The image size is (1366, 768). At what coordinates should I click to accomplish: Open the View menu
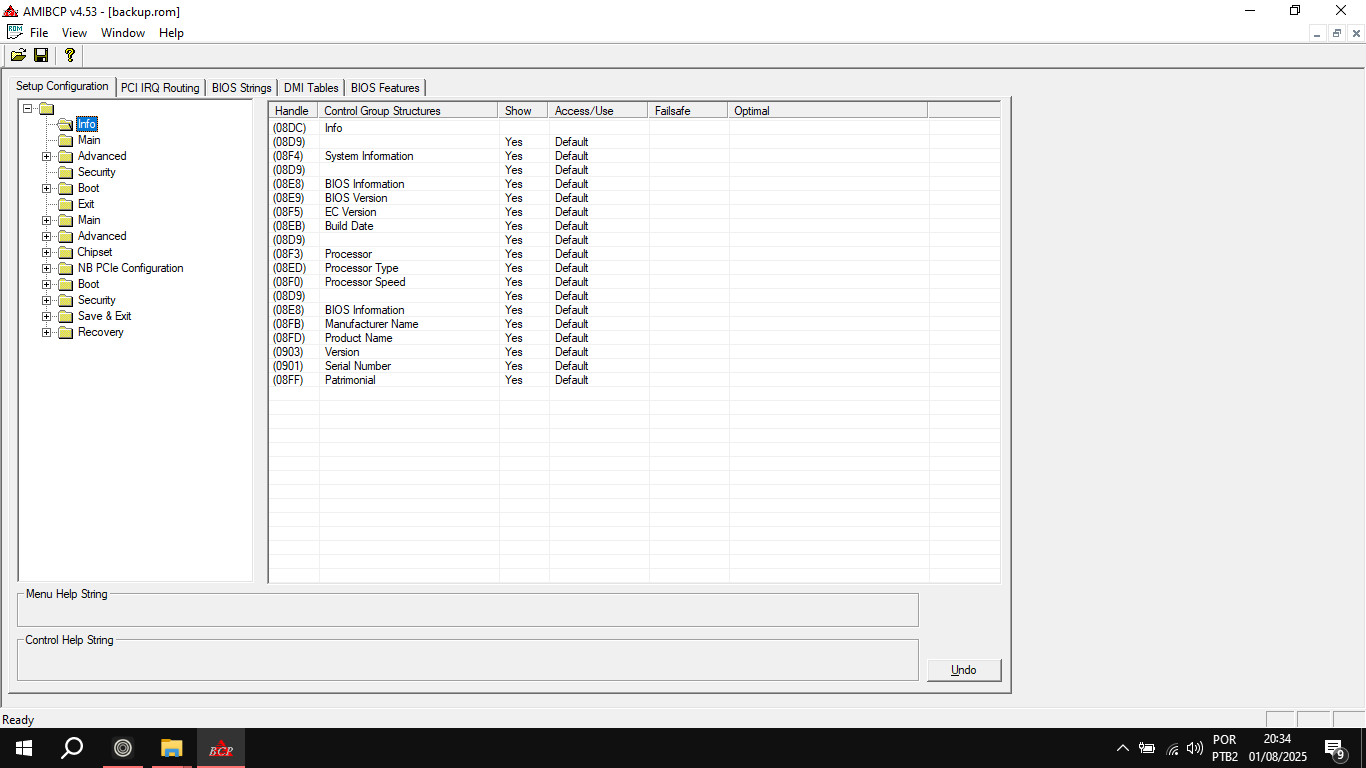coord(74,33)
